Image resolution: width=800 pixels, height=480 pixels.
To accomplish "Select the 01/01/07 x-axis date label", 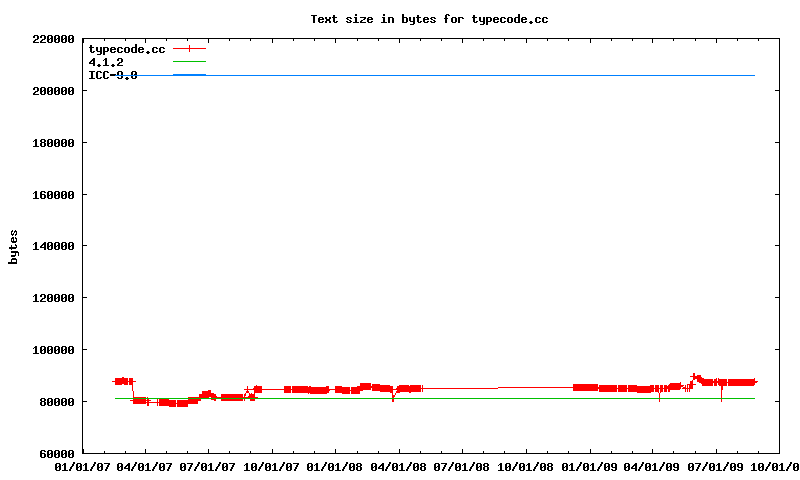I will point(82,467).
